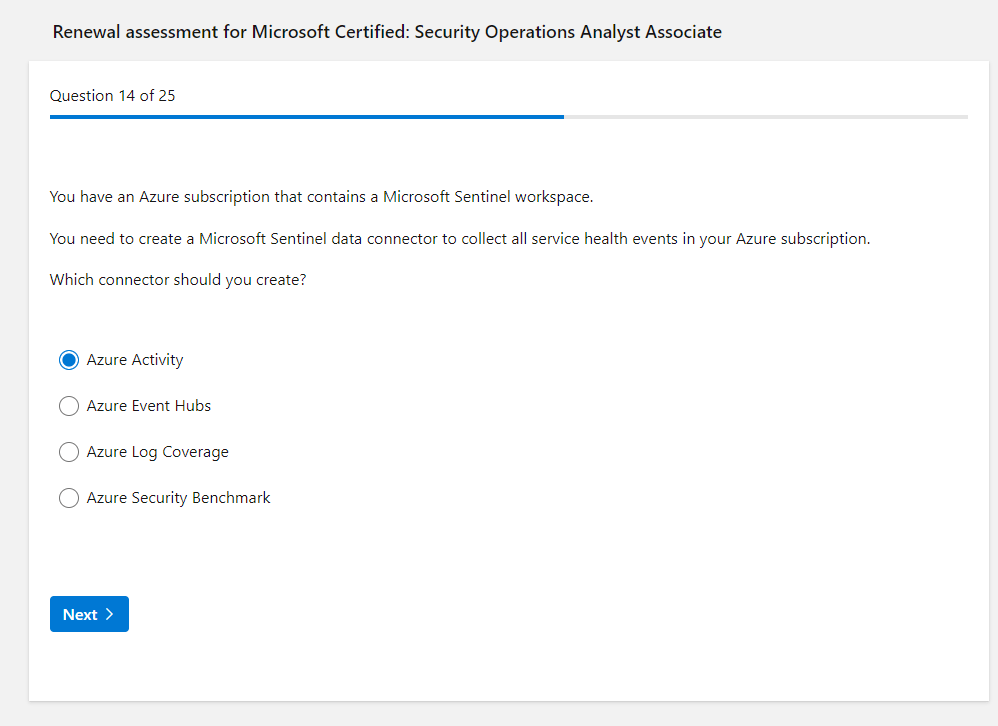
Task: Click the "Question 14 of 25" counter
Action: point(113,96)
